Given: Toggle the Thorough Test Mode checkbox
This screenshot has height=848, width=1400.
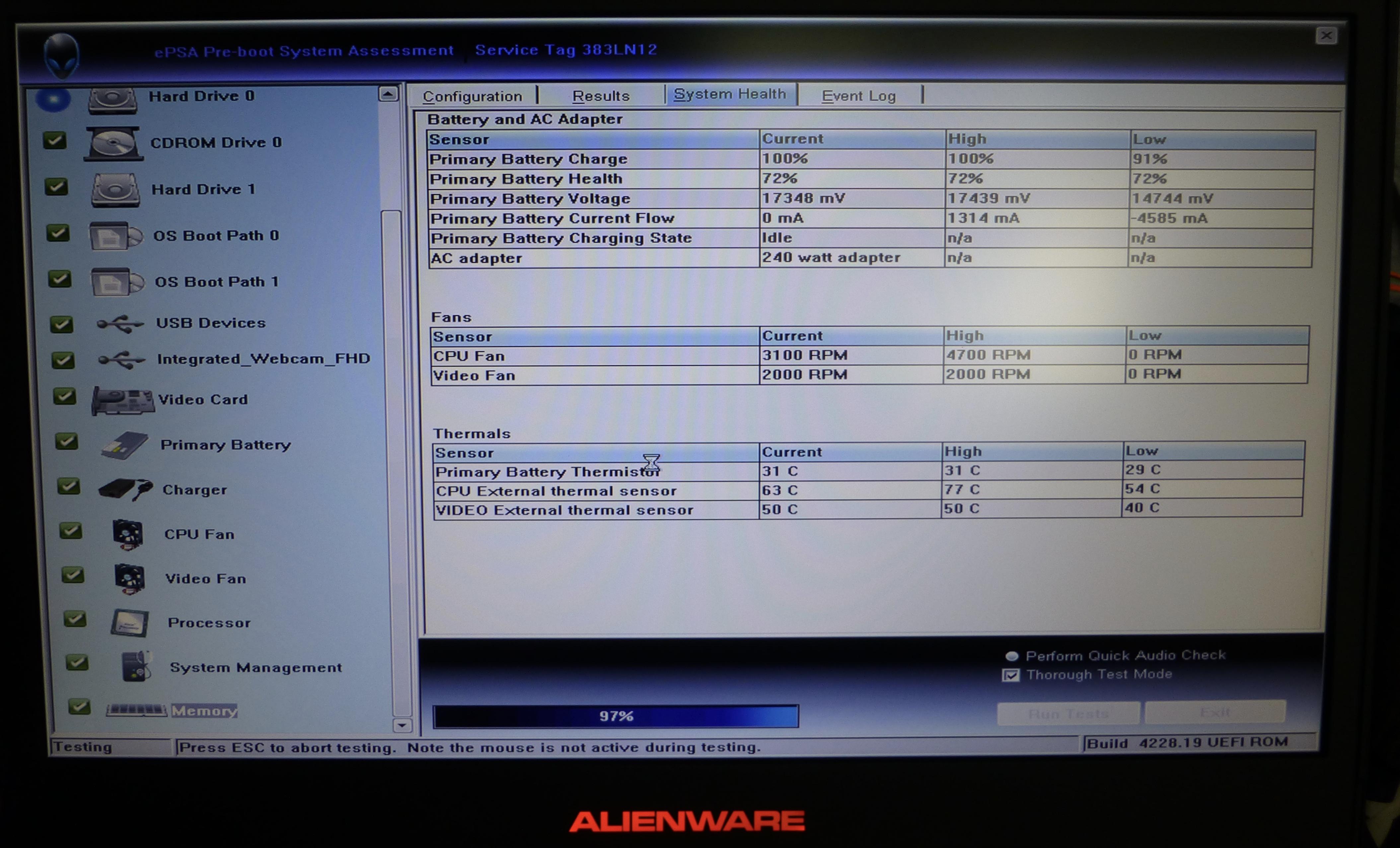Looking at the screenshot, I should tap(1011, 675).
